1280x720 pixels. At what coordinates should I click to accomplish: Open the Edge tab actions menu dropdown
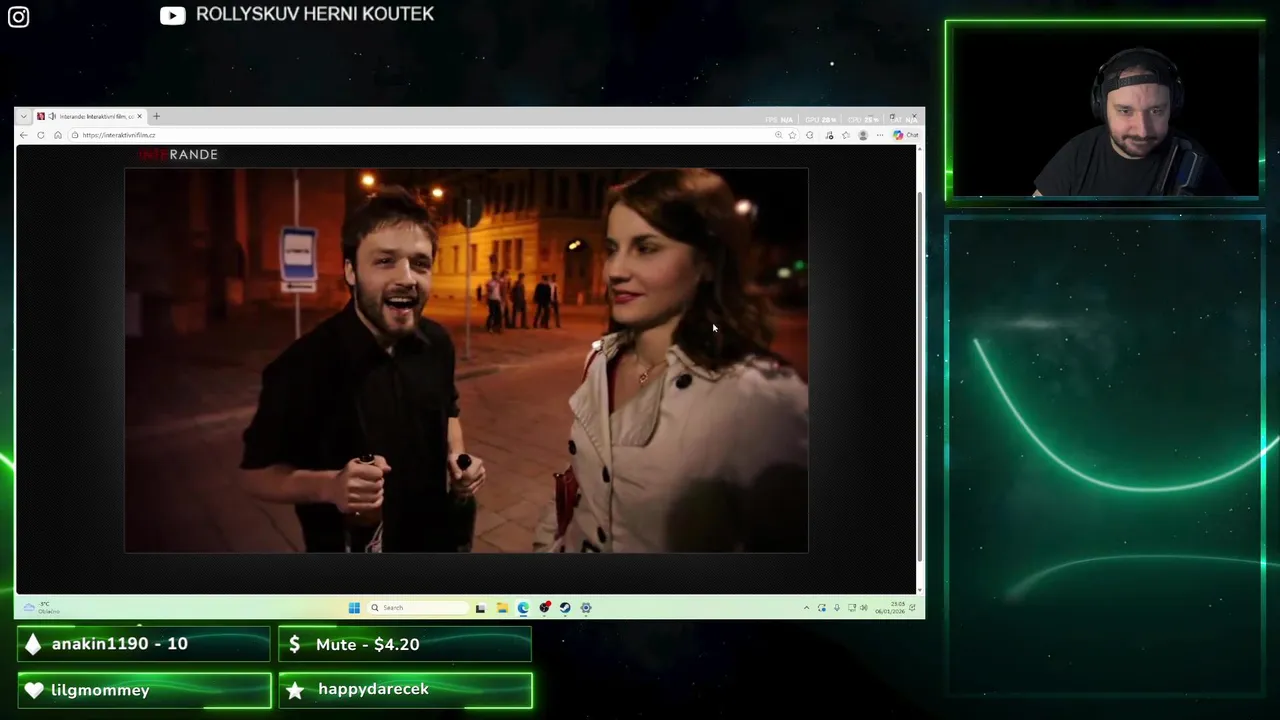(24, 117)
